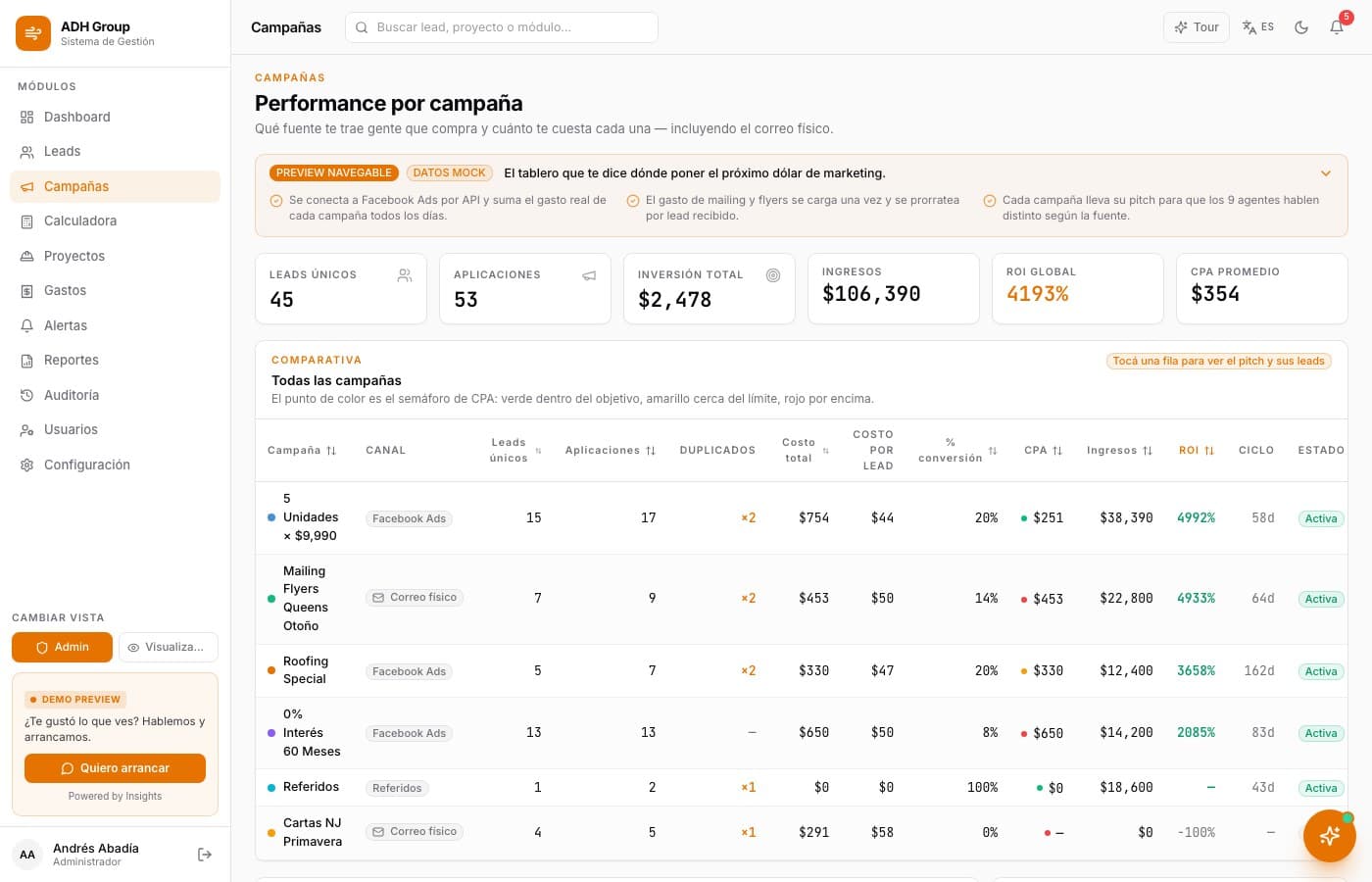The height and width of the screenshot is (882, 1372).
Task: Open the 5 Unidades × $9,990 campaign row
Action: (801, 518)
